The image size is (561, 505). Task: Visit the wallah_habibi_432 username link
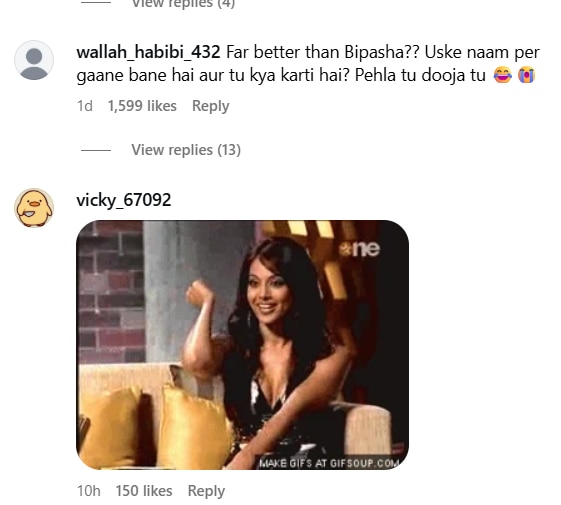pyautogui.click(x=148, y=52)
